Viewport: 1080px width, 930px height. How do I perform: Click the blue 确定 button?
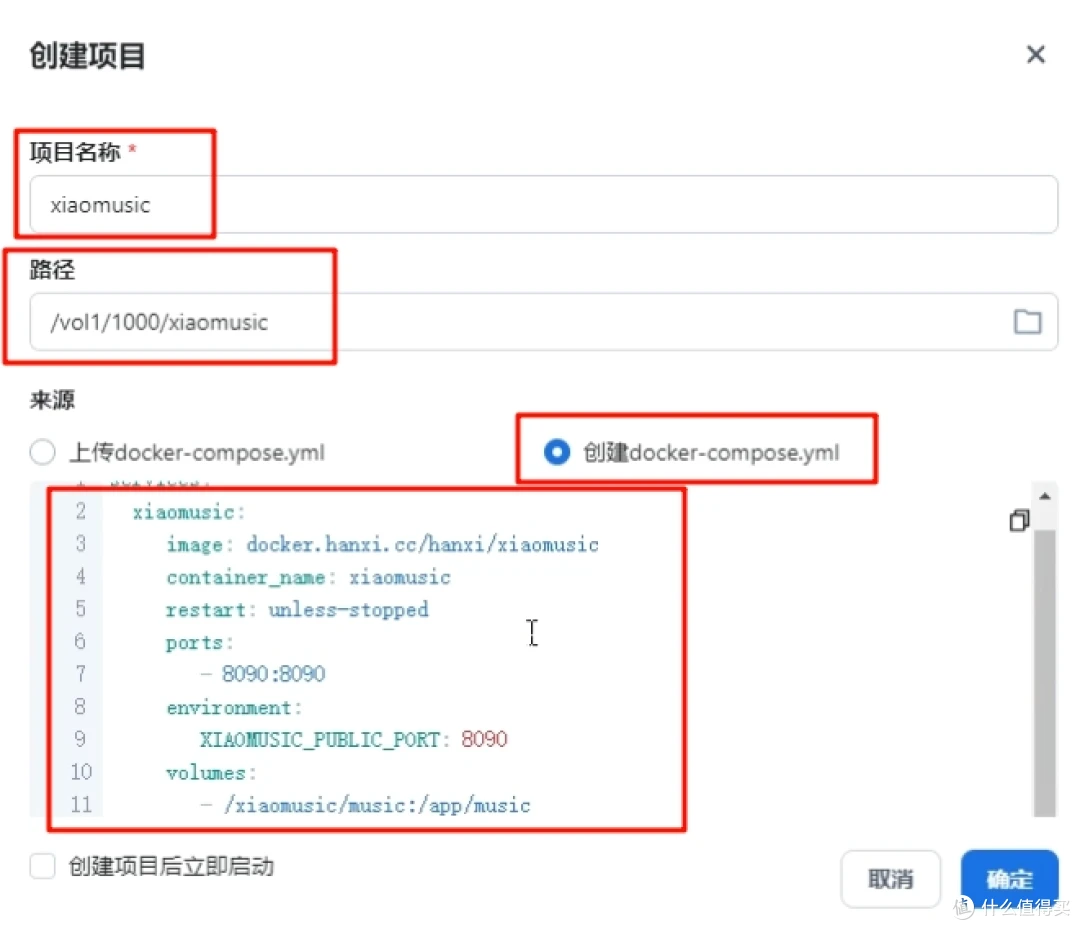[1009, 879]
